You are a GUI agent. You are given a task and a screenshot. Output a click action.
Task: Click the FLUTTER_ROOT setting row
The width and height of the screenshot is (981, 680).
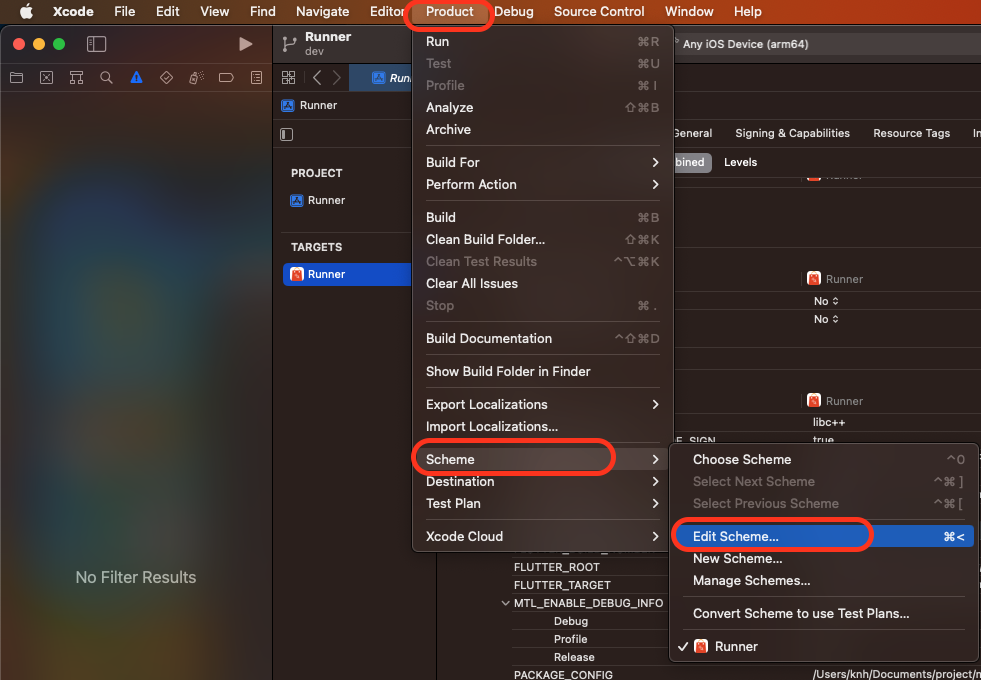557,567
